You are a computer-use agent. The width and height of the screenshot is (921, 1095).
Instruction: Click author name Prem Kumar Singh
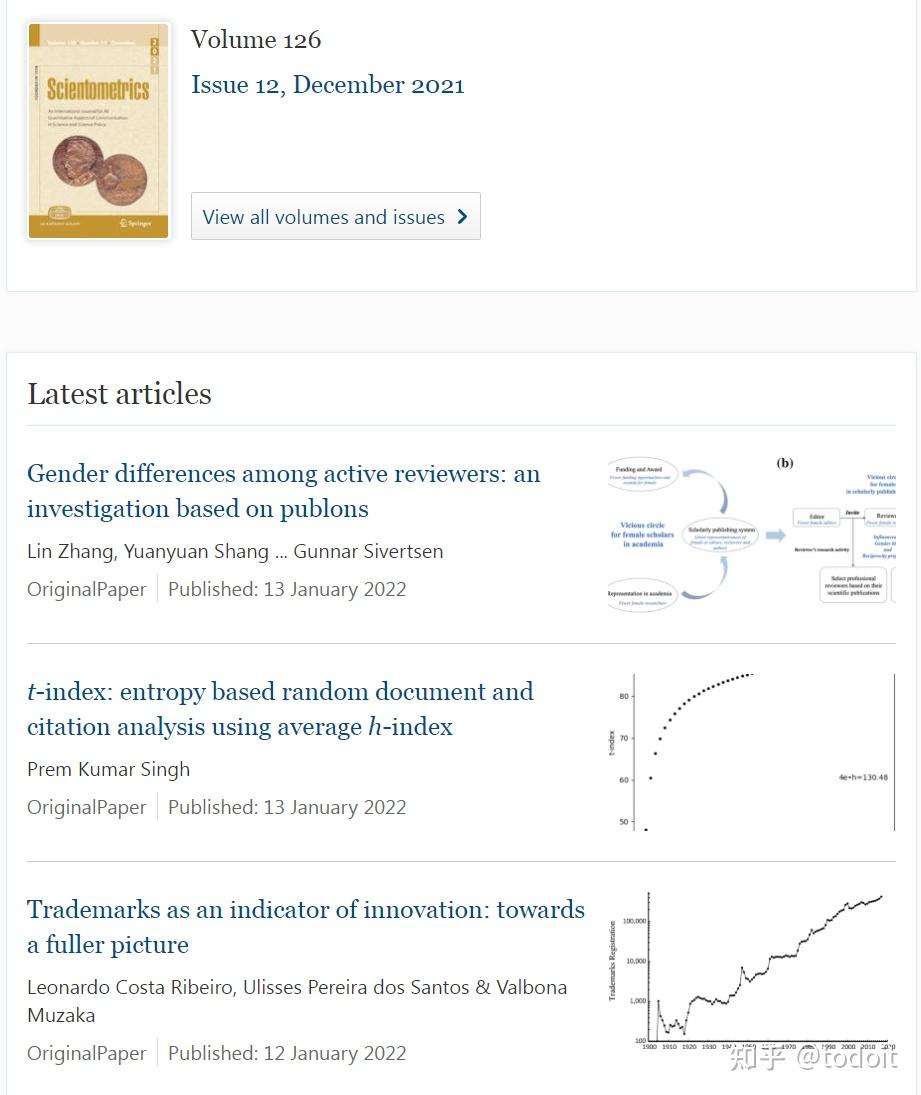tap(108, 769)
